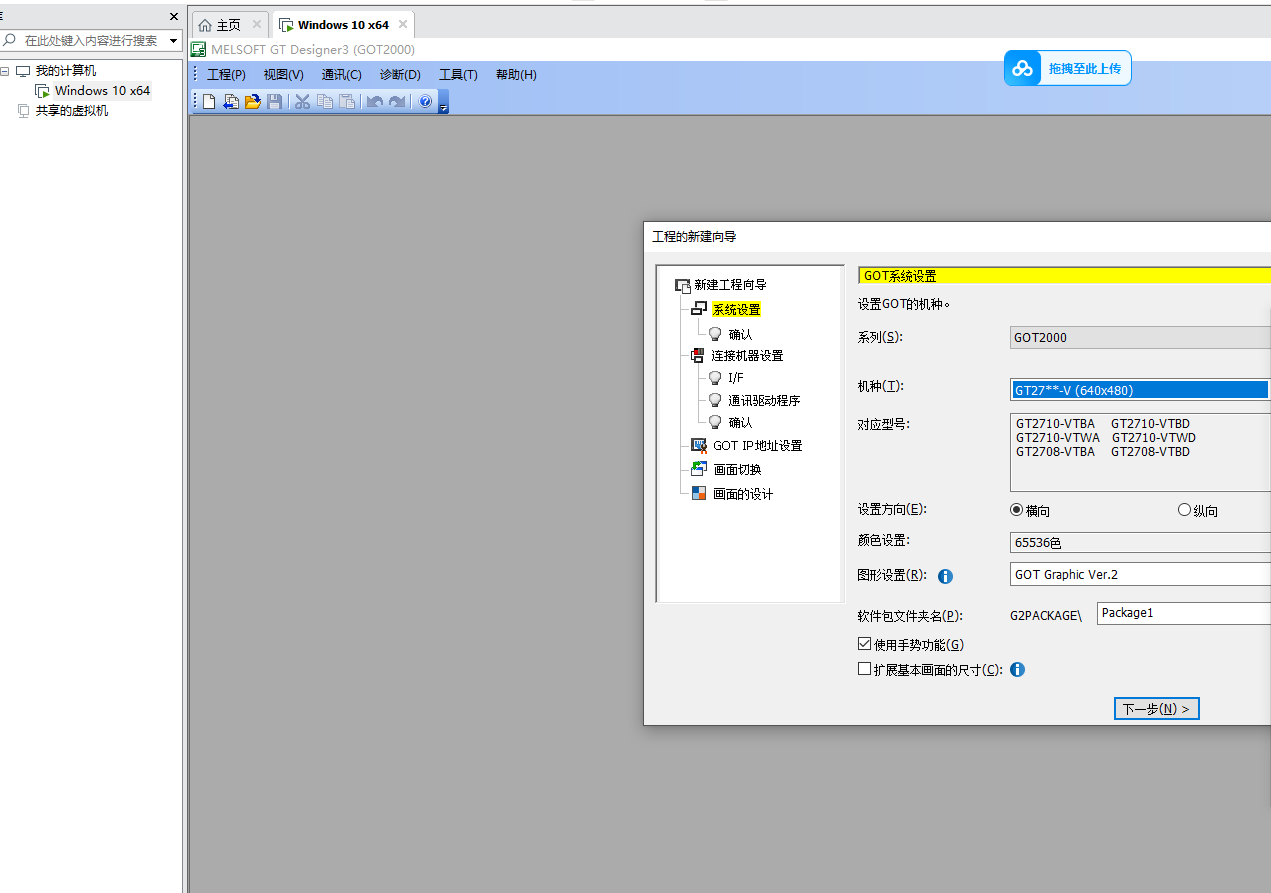The height and width of the screenshot is (893, 1271).
Task: Select the 纵向 orientation radio button
Action: [1184, 510]
